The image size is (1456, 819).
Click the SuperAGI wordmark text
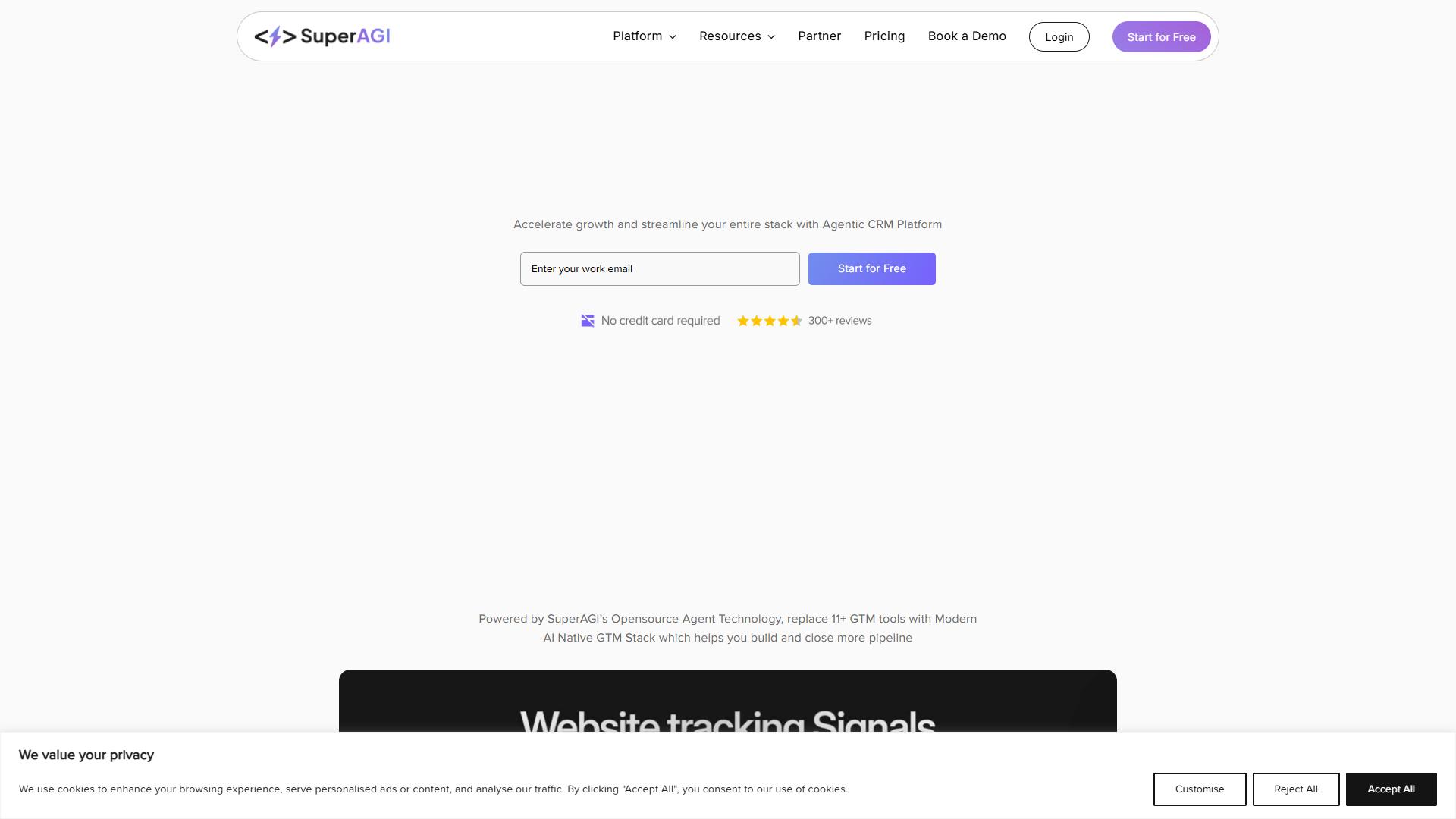pos(345,36)
